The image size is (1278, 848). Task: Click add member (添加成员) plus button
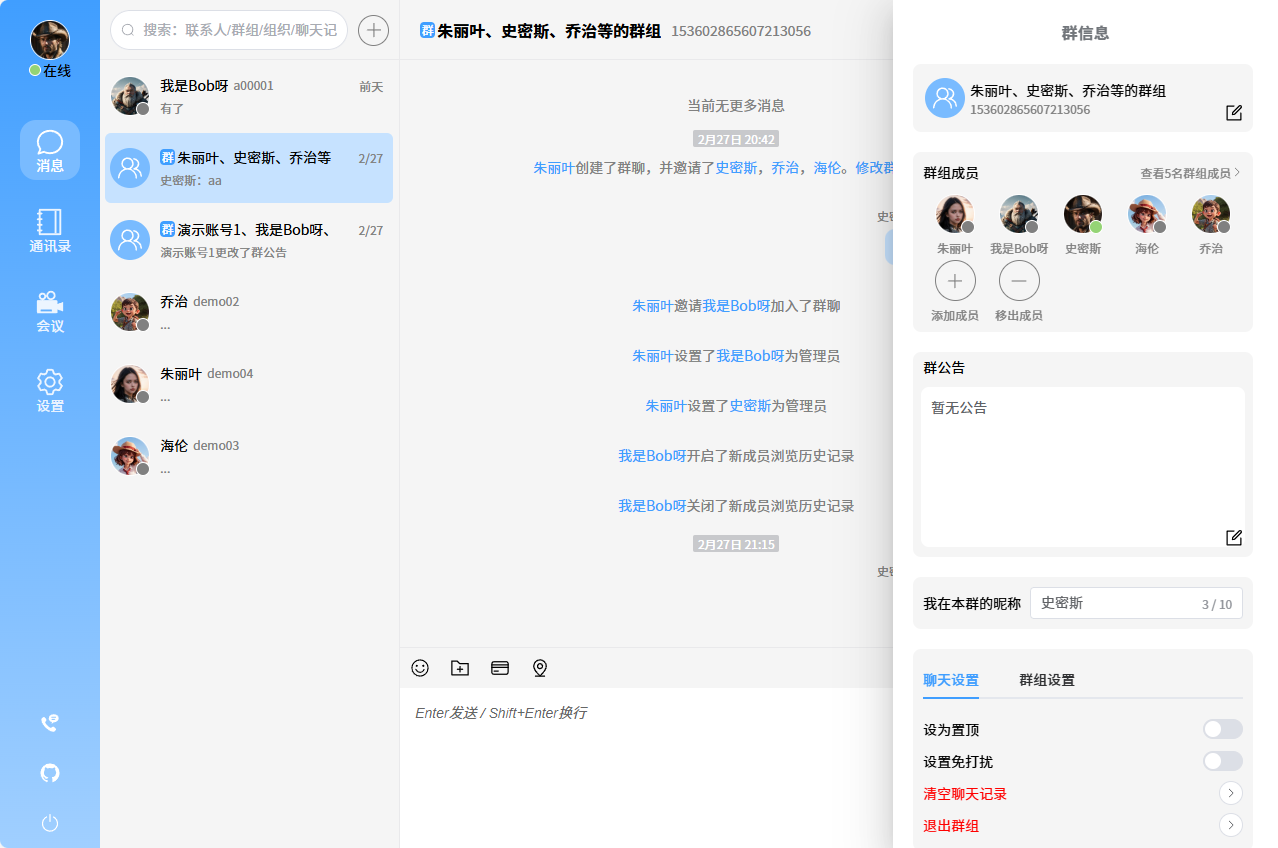(955, 281)
